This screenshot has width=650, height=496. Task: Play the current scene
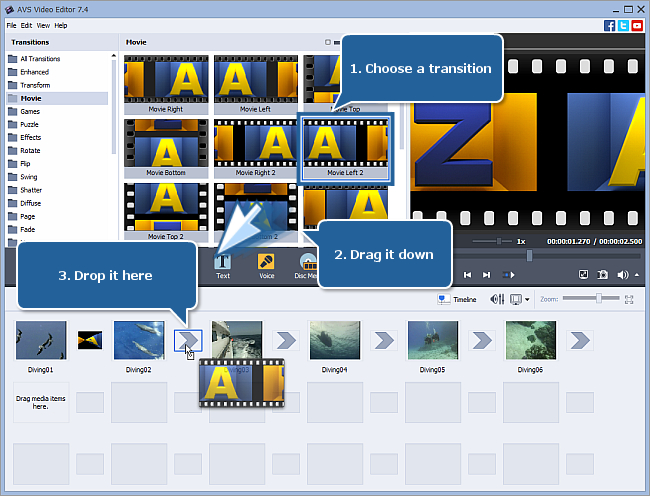click(x=509, y=275)
